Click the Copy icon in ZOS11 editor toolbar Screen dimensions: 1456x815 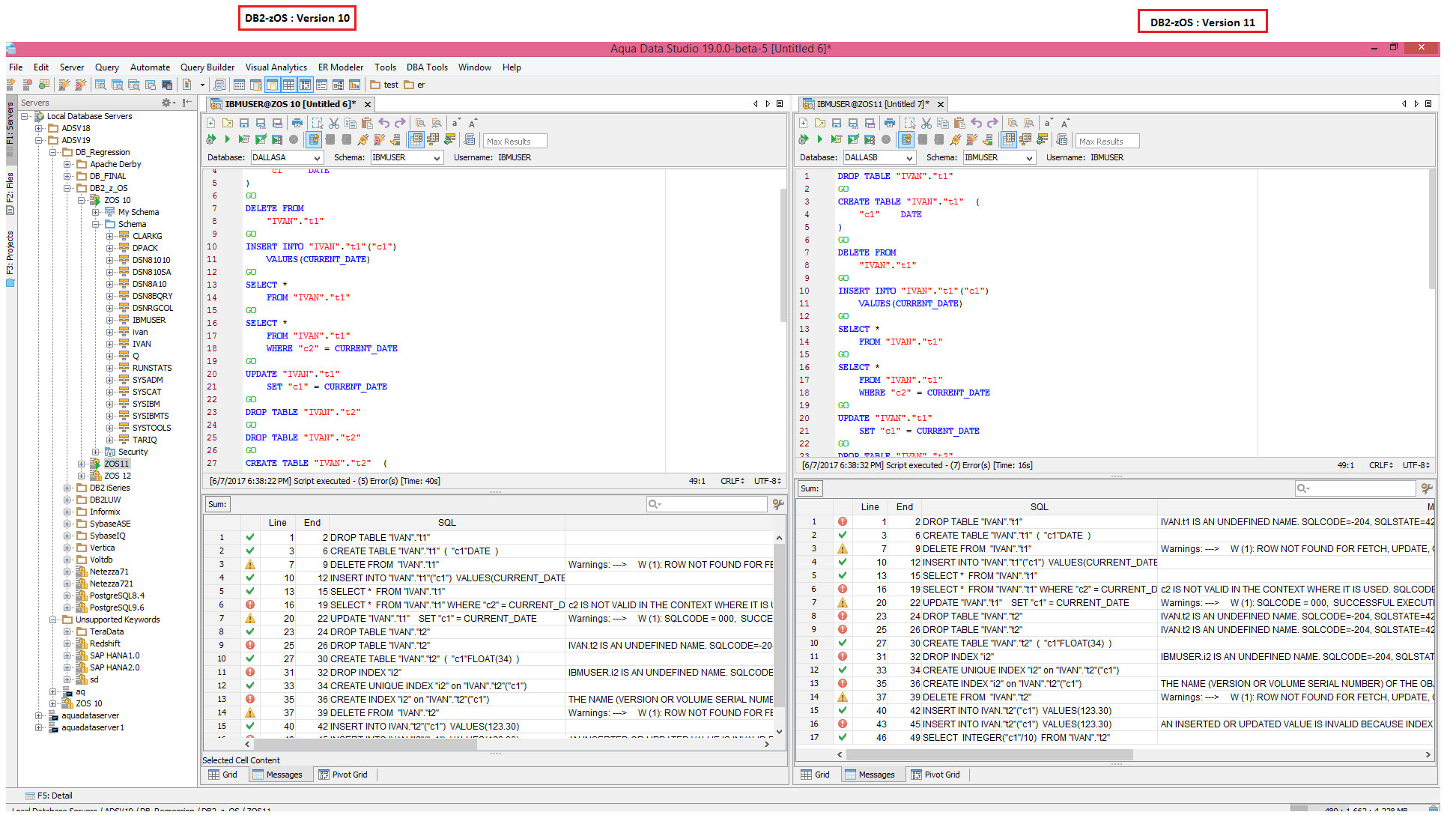pos(943,123)
